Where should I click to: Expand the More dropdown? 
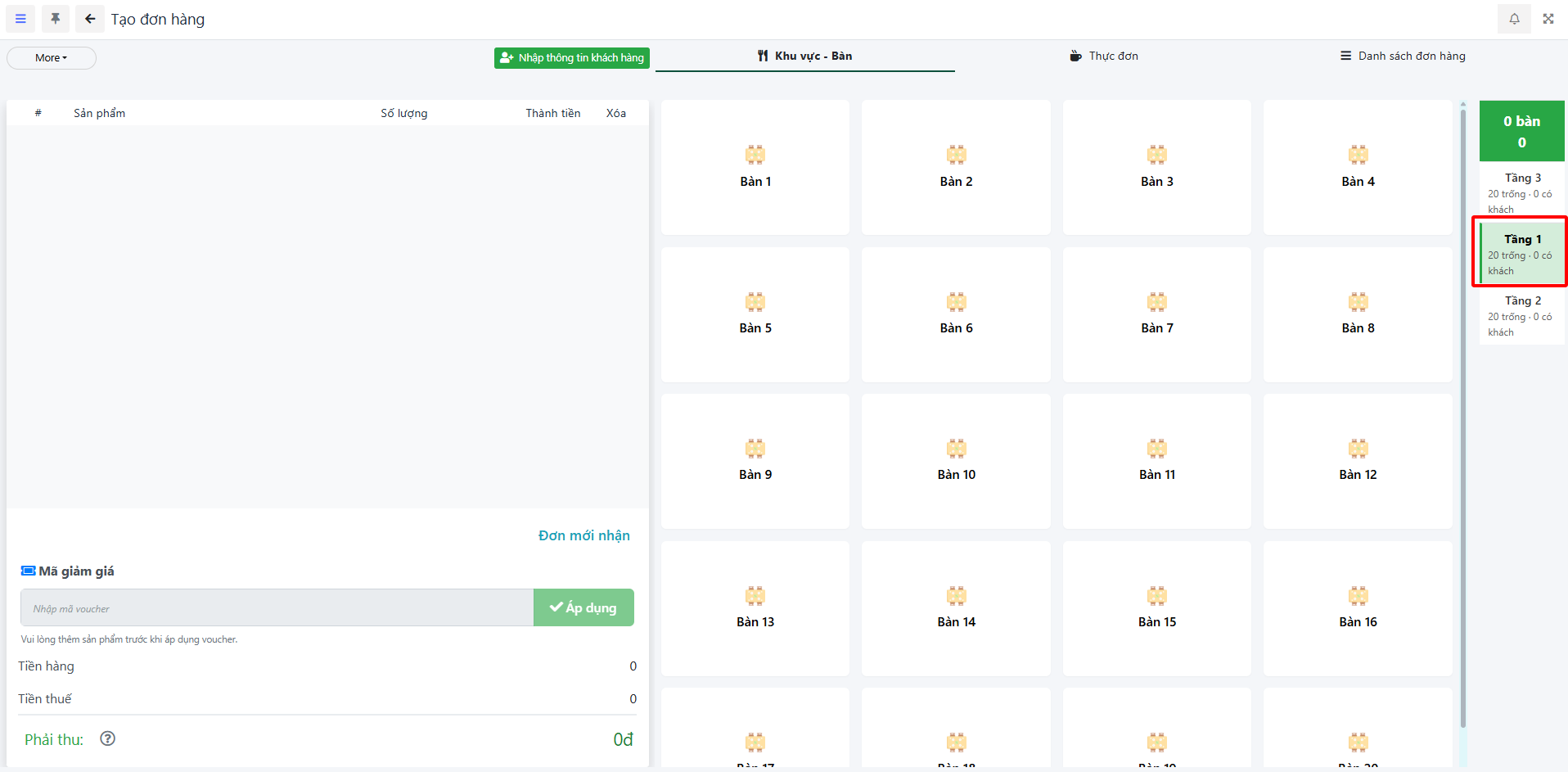52,58
